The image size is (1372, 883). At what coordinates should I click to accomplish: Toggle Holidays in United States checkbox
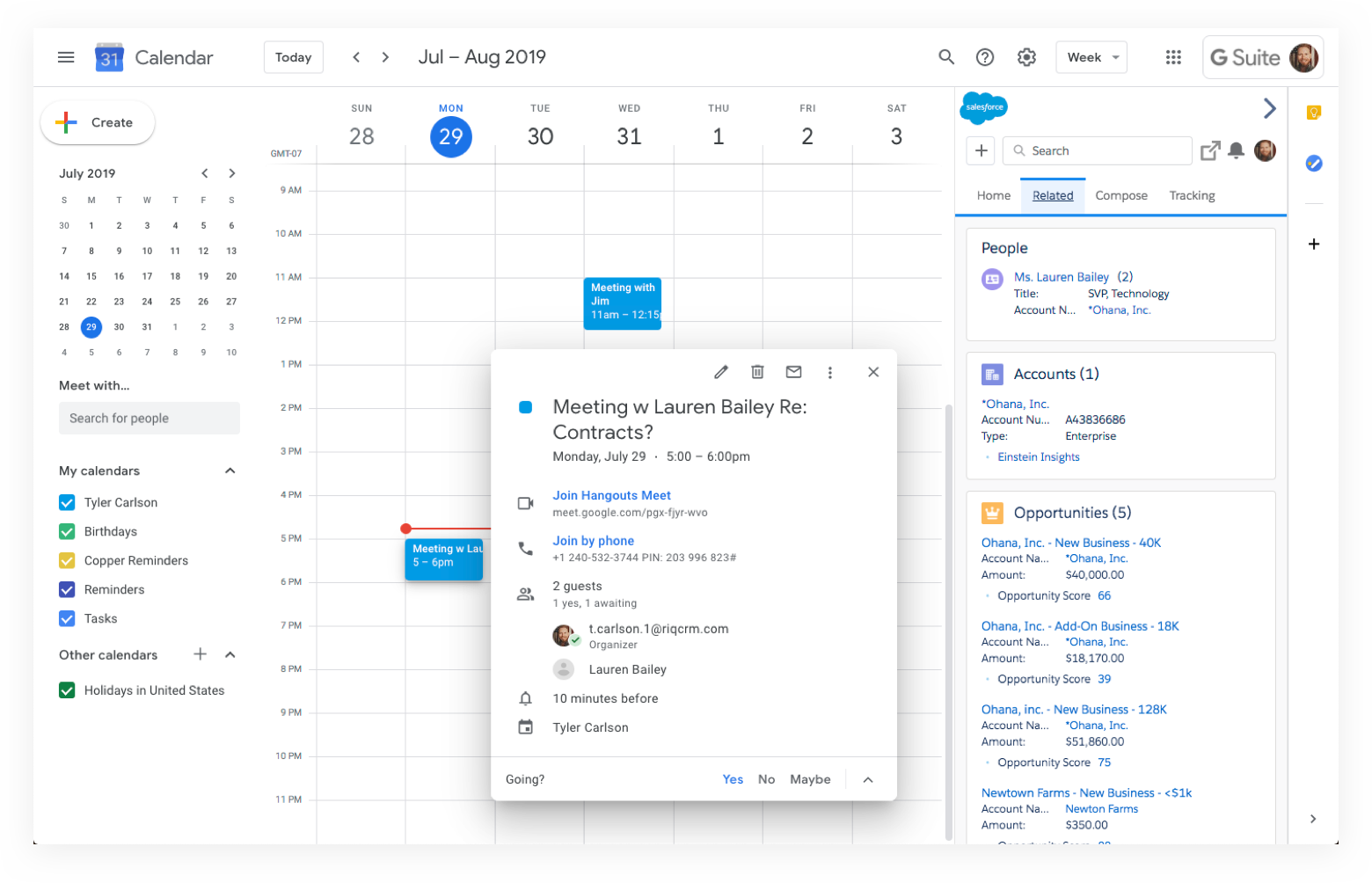pyautogui.click(x=67, y=690)
